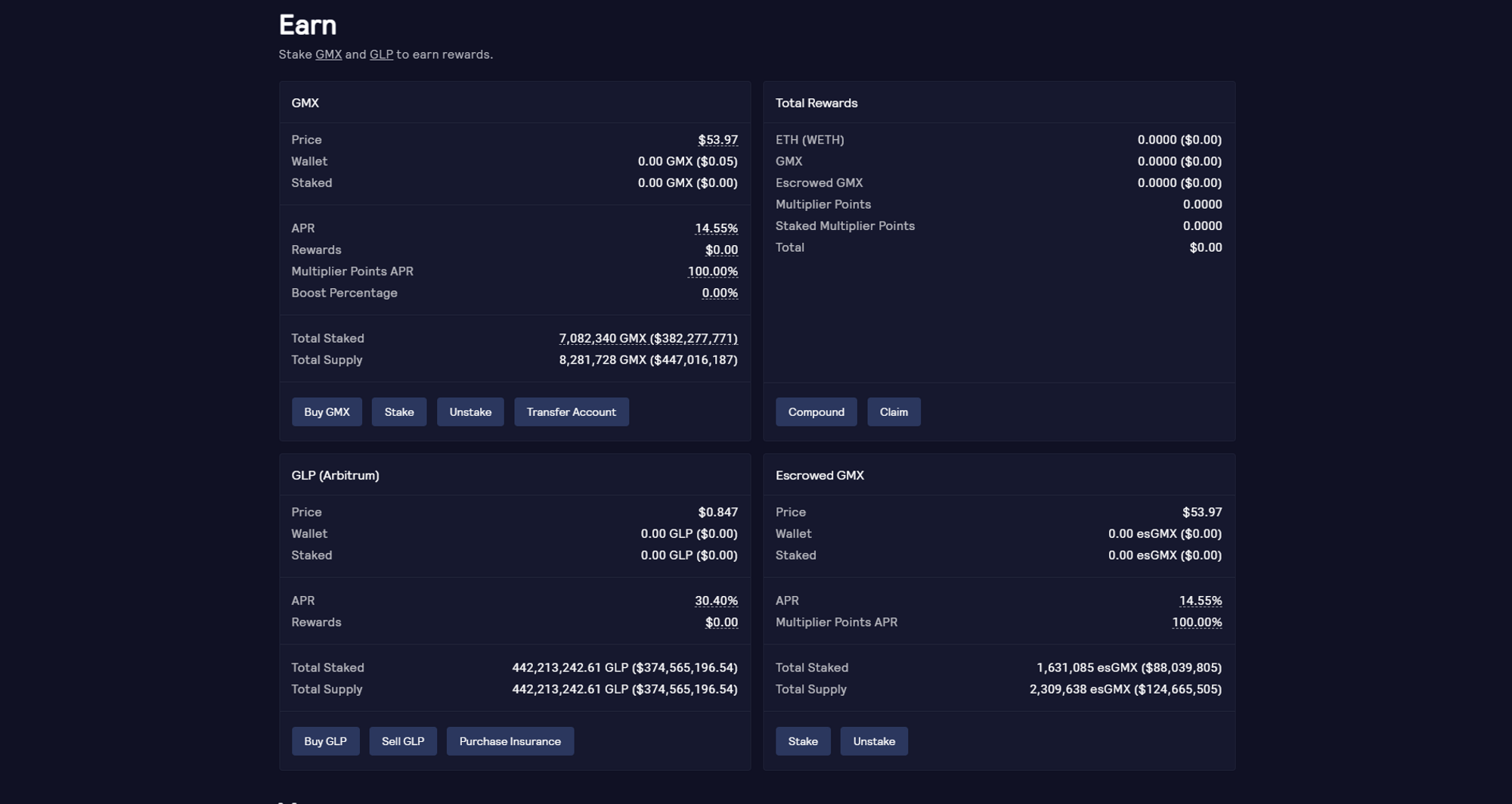
Task: Click GMX Rewards $0.00 value
Action: [722, 250]
